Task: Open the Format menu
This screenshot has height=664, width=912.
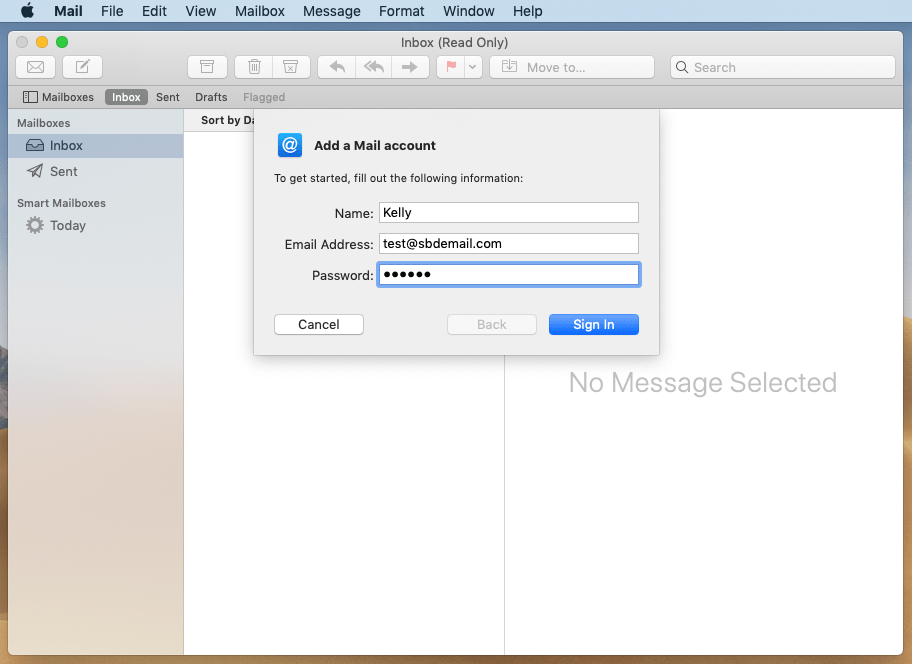Action: (401, 11)
